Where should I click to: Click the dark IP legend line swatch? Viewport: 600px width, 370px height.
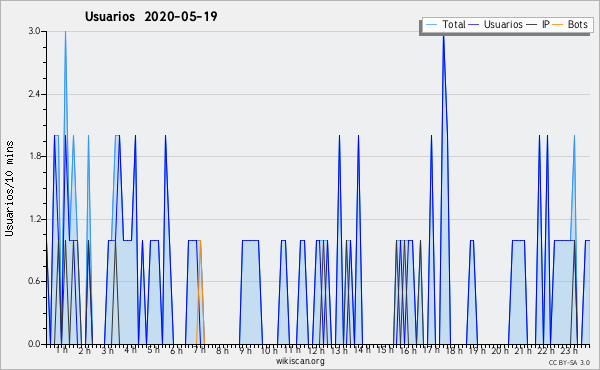pyautogui.click(x=532, y=24)
